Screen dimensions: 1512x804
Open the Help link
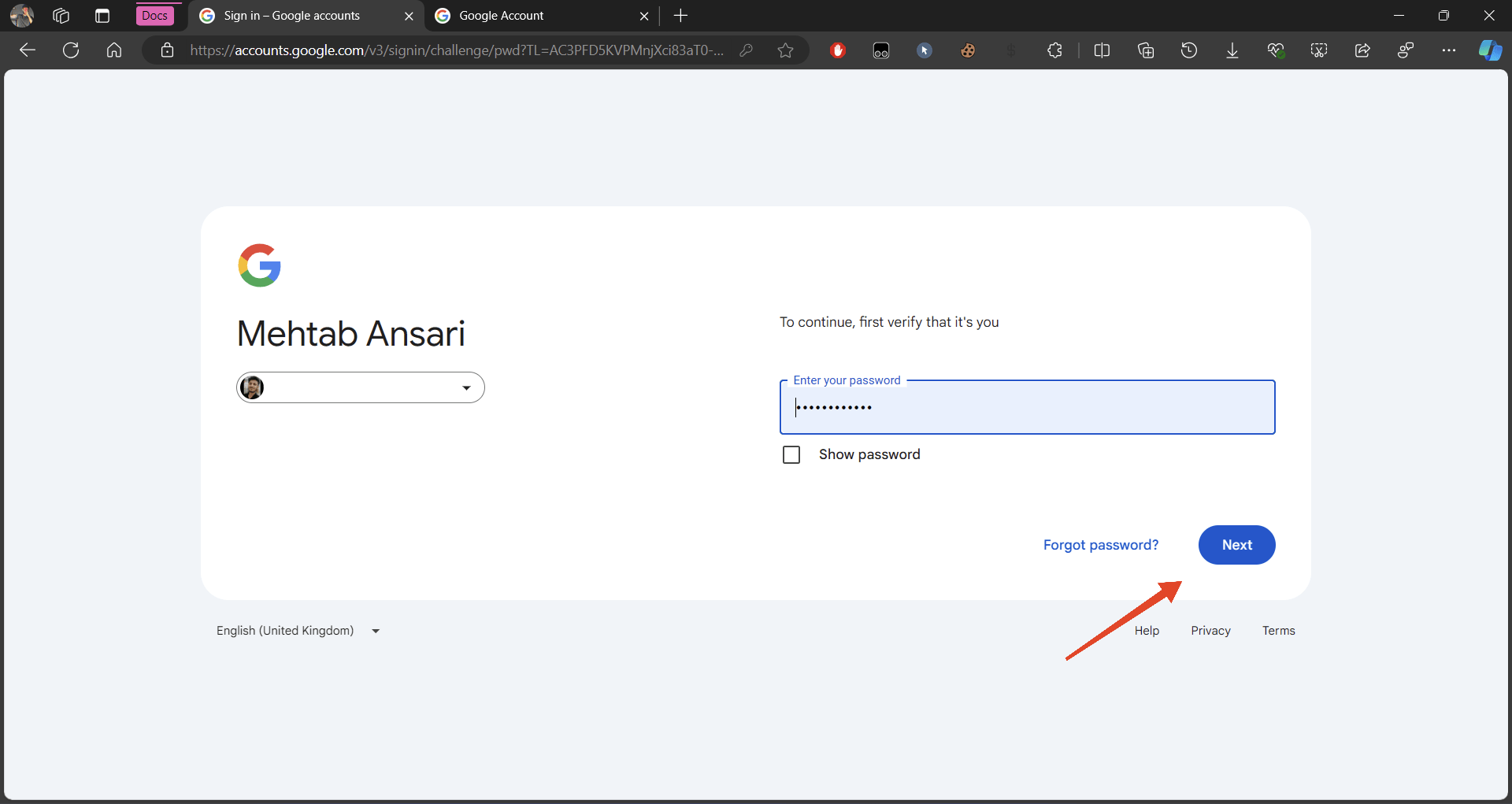click(x=1147, y=631)
